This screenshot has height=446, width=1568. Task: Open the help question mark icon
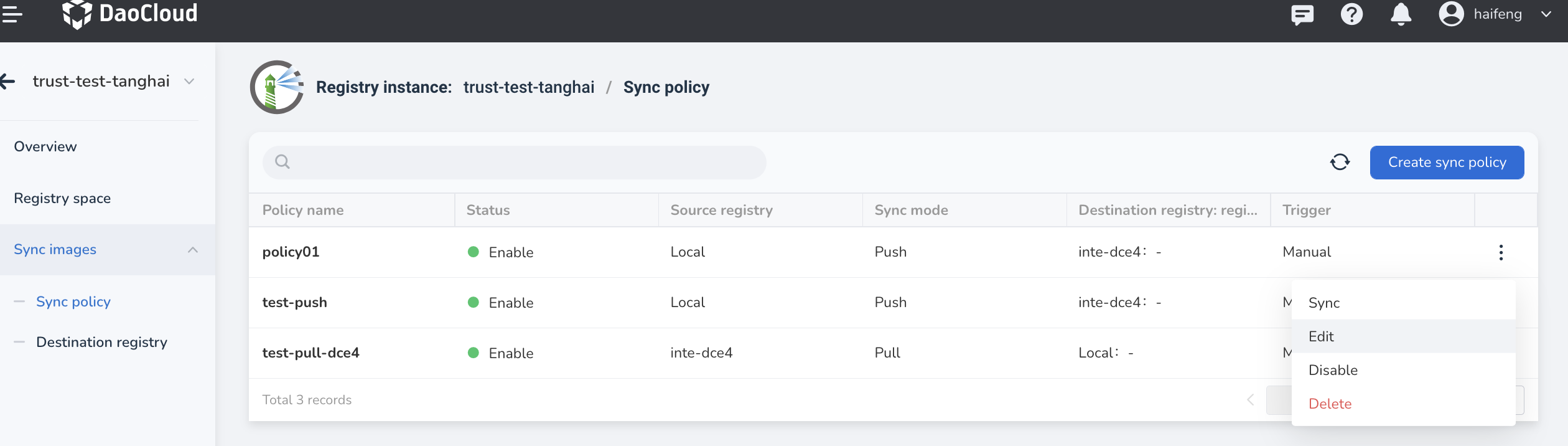[1351, 14]
